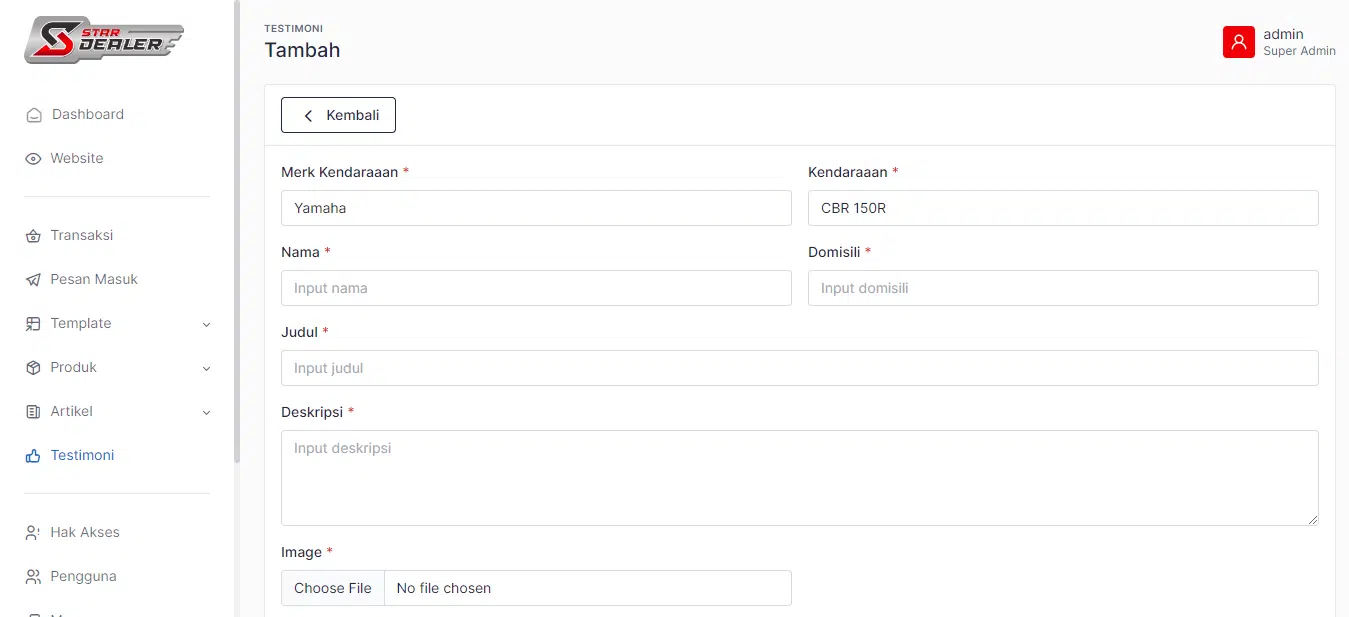Go to Pesan Masuk menu item
The image size is (1349, 617).
click(x=94, y=279)
